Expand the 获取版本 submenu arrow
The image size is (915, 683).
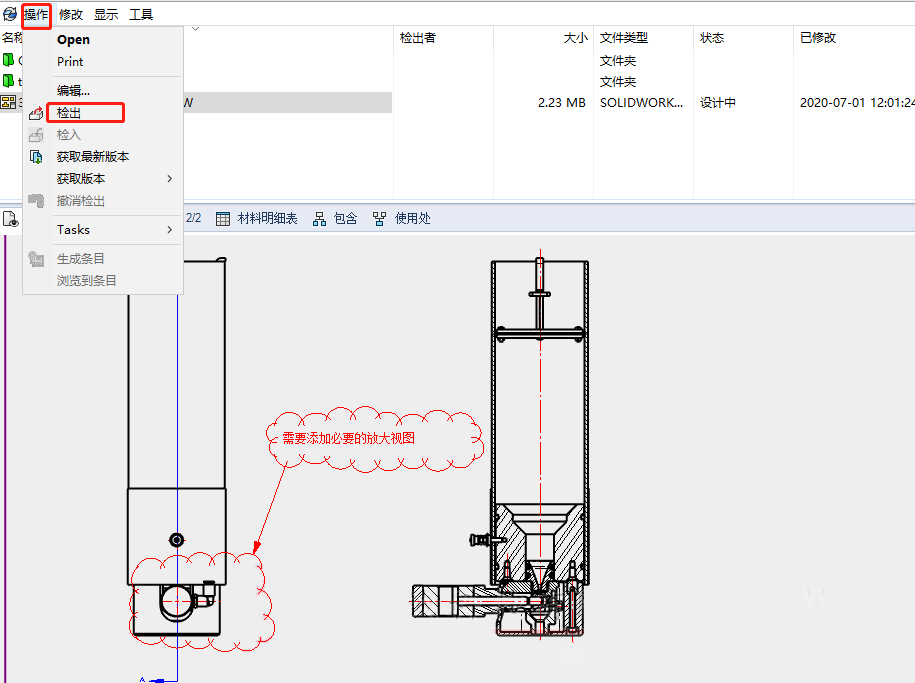[x=169, y=179]
